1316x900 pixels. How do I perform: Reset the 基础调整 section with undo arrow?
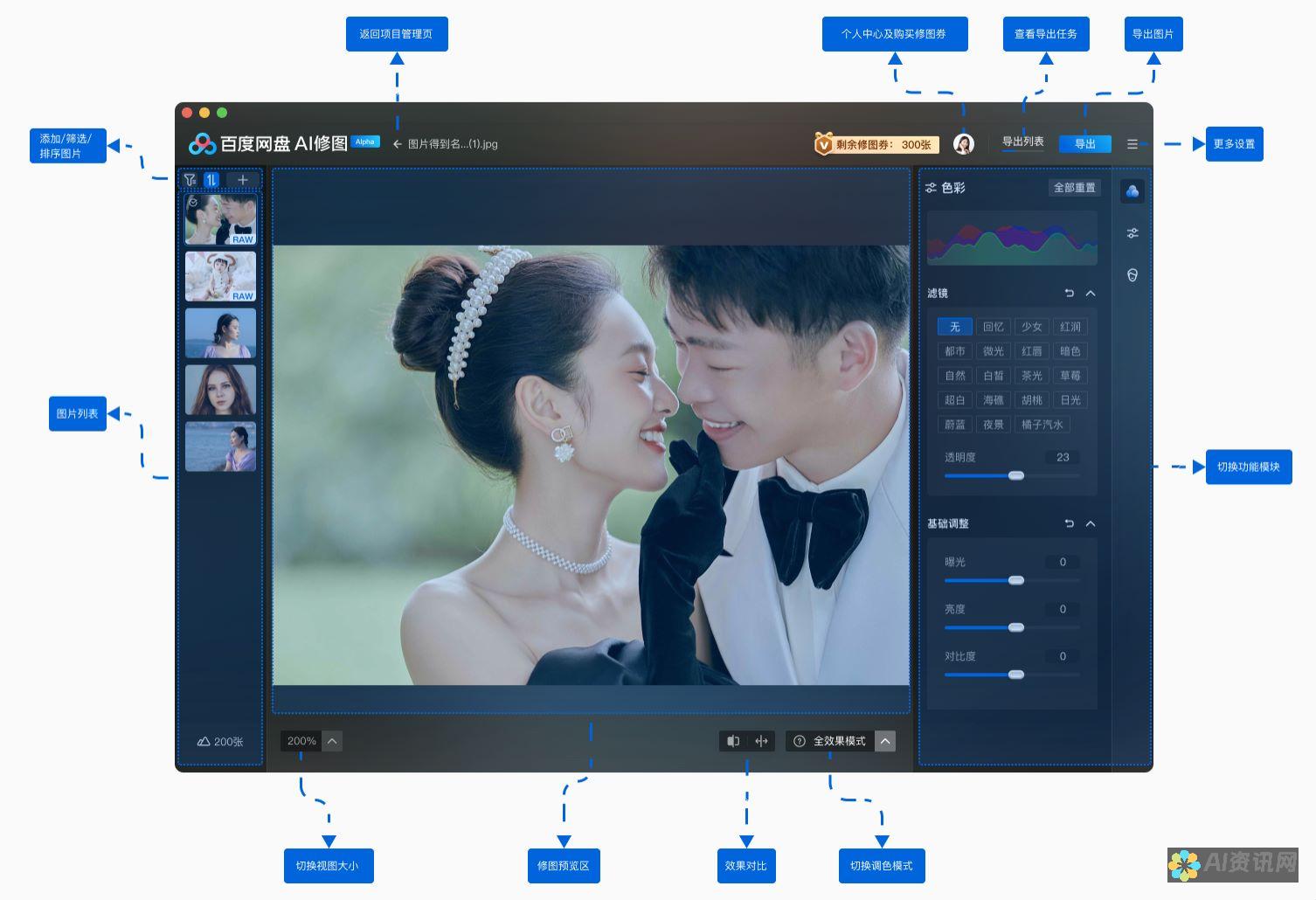tap(1070, 523)
